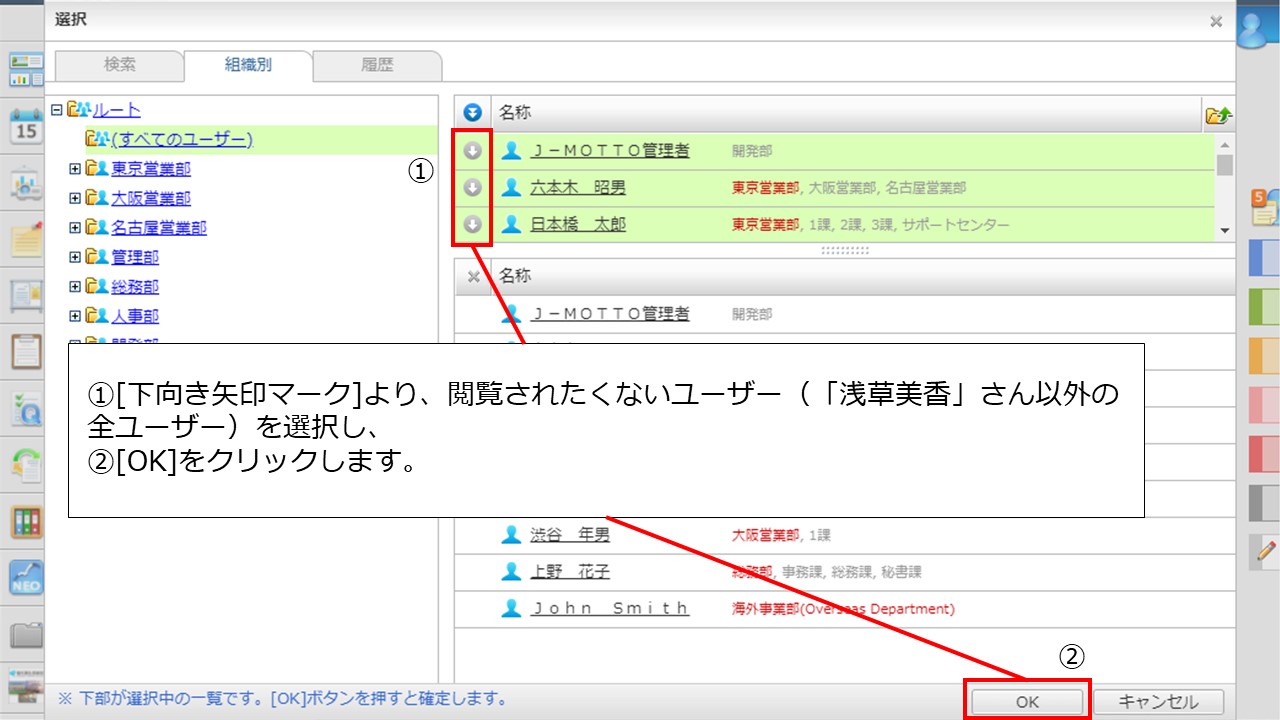Click the gray color tab on the right
This screenshot has height=720, width=1280.
(x=1264, y=503)
